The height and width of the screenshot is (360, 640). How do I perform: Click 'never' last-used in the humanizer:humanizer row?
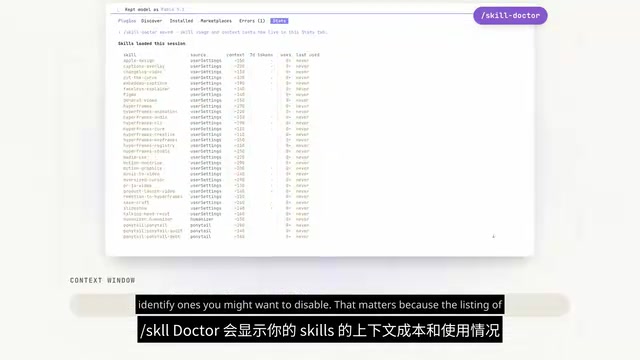click(302, 219)
